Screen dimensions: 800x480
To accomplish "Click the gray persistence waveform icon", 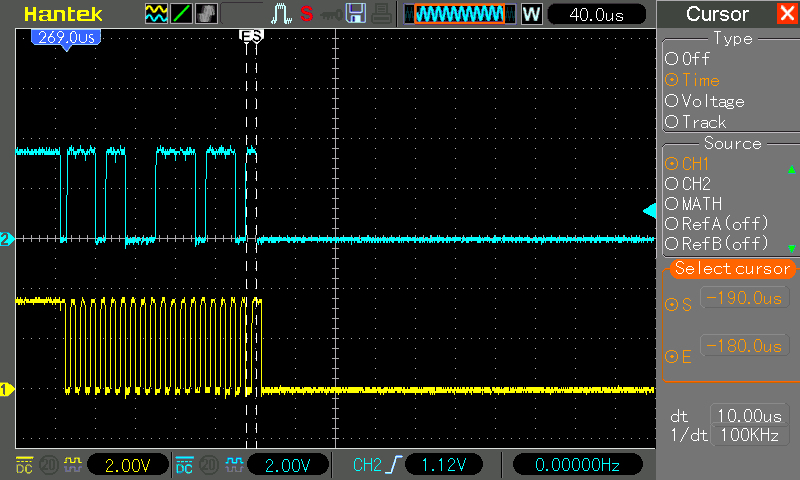I will (x=206, y=14).
